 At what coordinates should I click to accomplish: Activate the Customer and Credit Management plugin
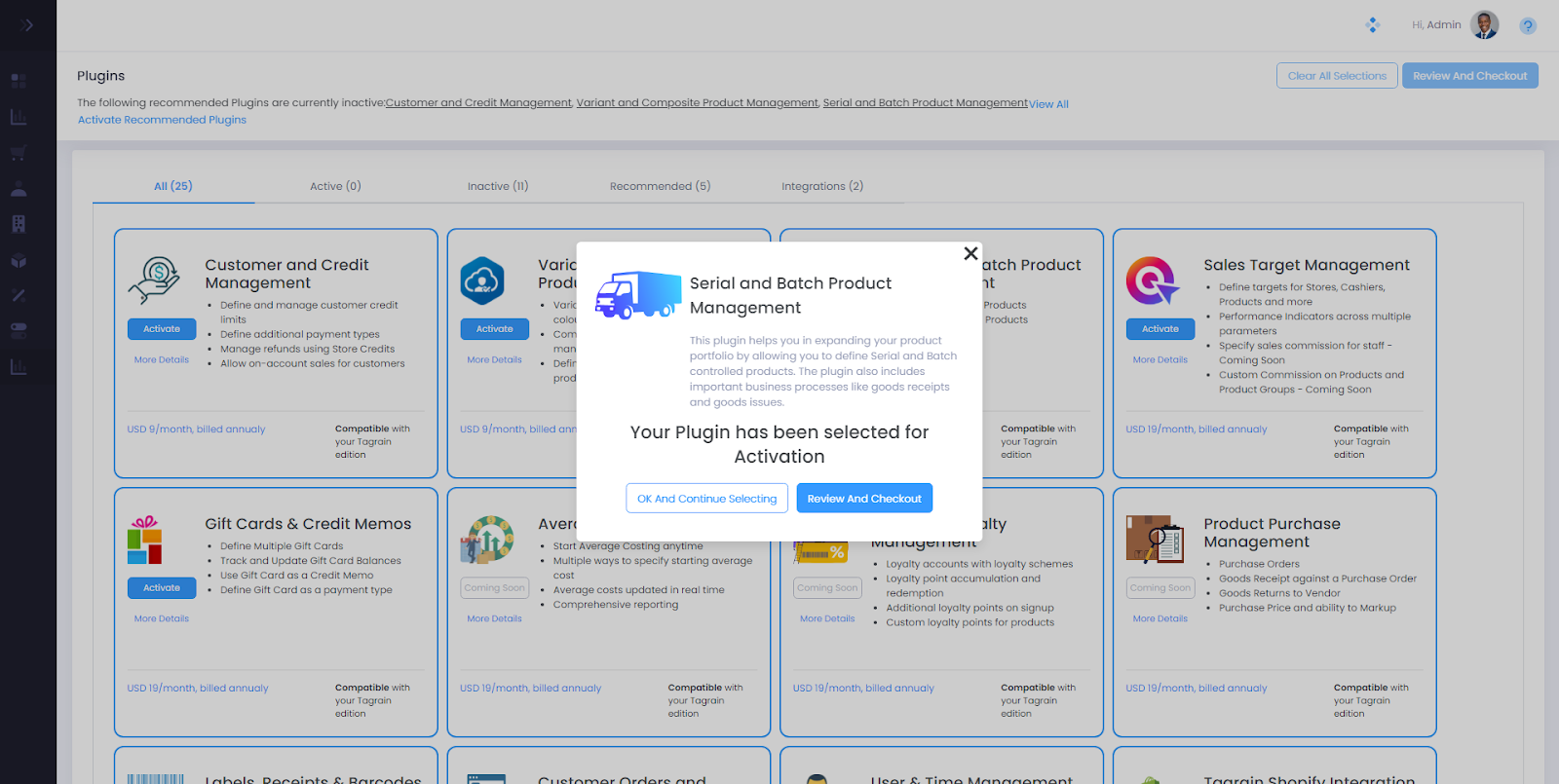pyautogui.click(x=162, y=329)
